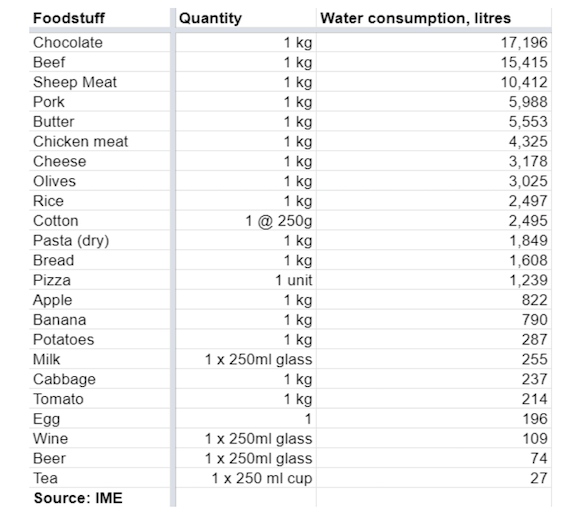Click the Banana row label
The image size is (570, 530).
point(60,320)
